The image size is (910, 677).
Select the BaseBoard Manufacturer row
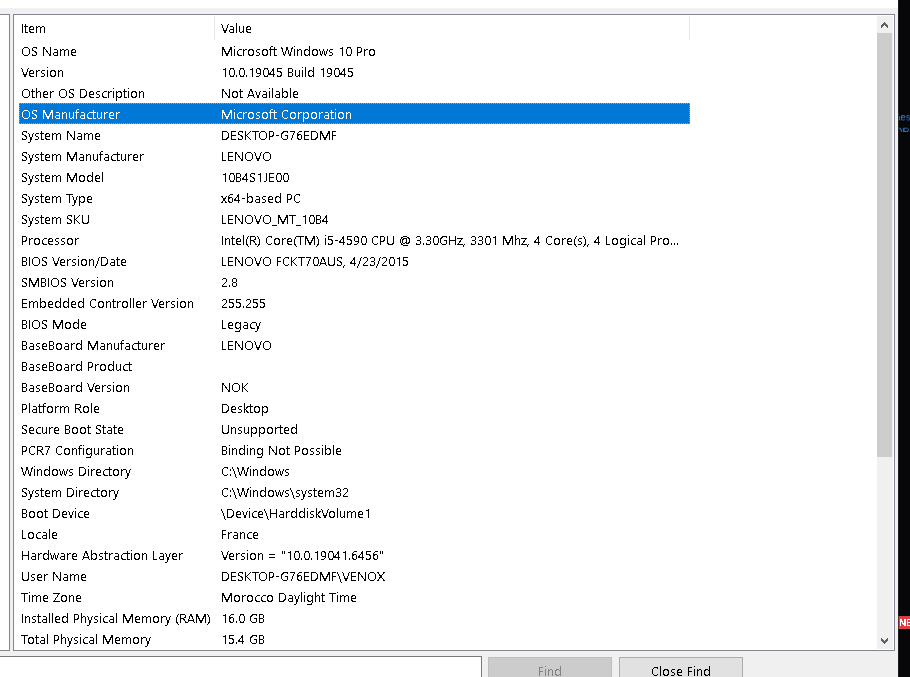pyautogui.click(x=354, y=346)
